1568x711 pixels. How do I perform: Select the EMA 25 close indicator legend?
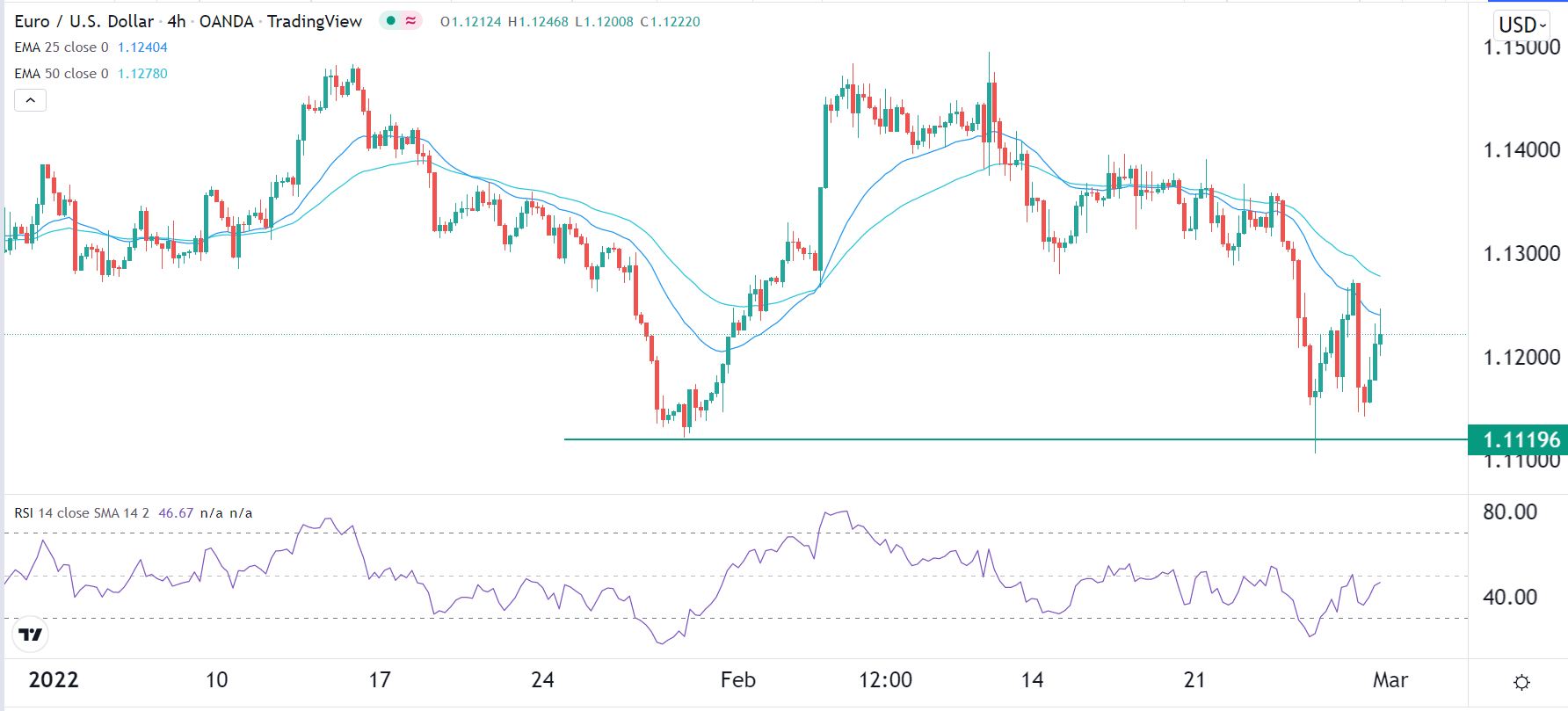[62, 47]
